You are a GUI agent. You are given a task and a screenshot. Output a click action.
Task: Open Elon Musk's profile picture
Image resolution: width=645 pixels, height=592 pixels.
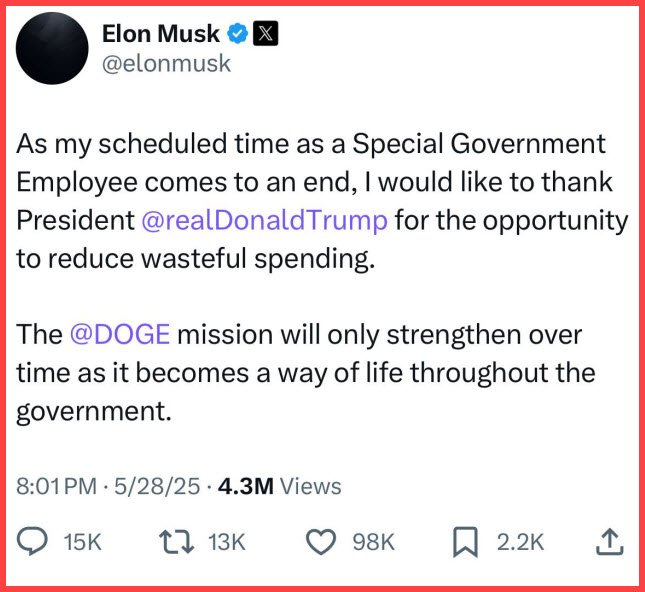pos(51,50)
